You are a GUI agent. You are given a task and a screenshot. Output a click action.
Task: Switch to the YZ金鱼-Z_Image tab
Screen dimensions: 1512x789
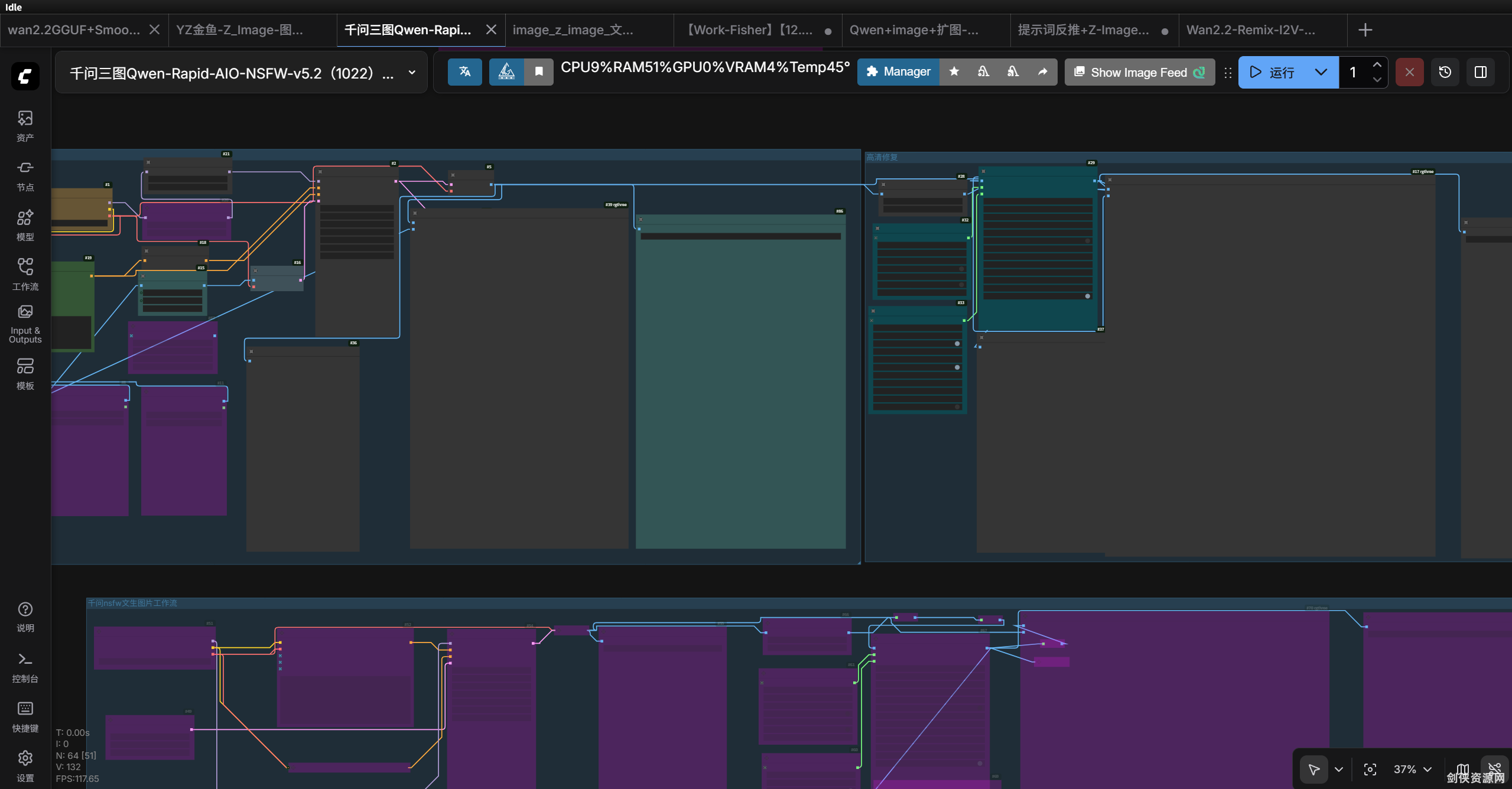(x=240, y=30)
